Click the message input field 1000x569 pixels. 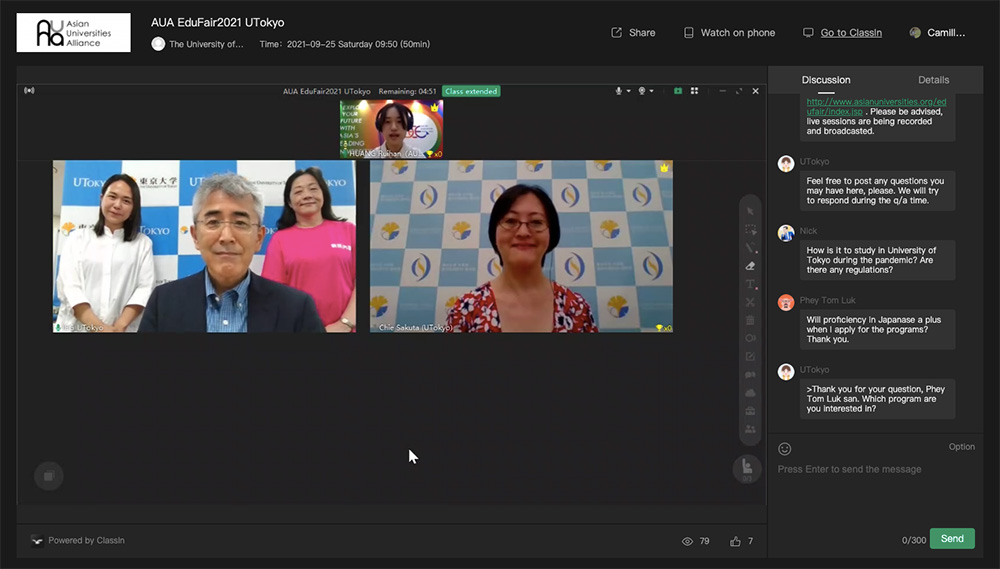coord(876,469)
